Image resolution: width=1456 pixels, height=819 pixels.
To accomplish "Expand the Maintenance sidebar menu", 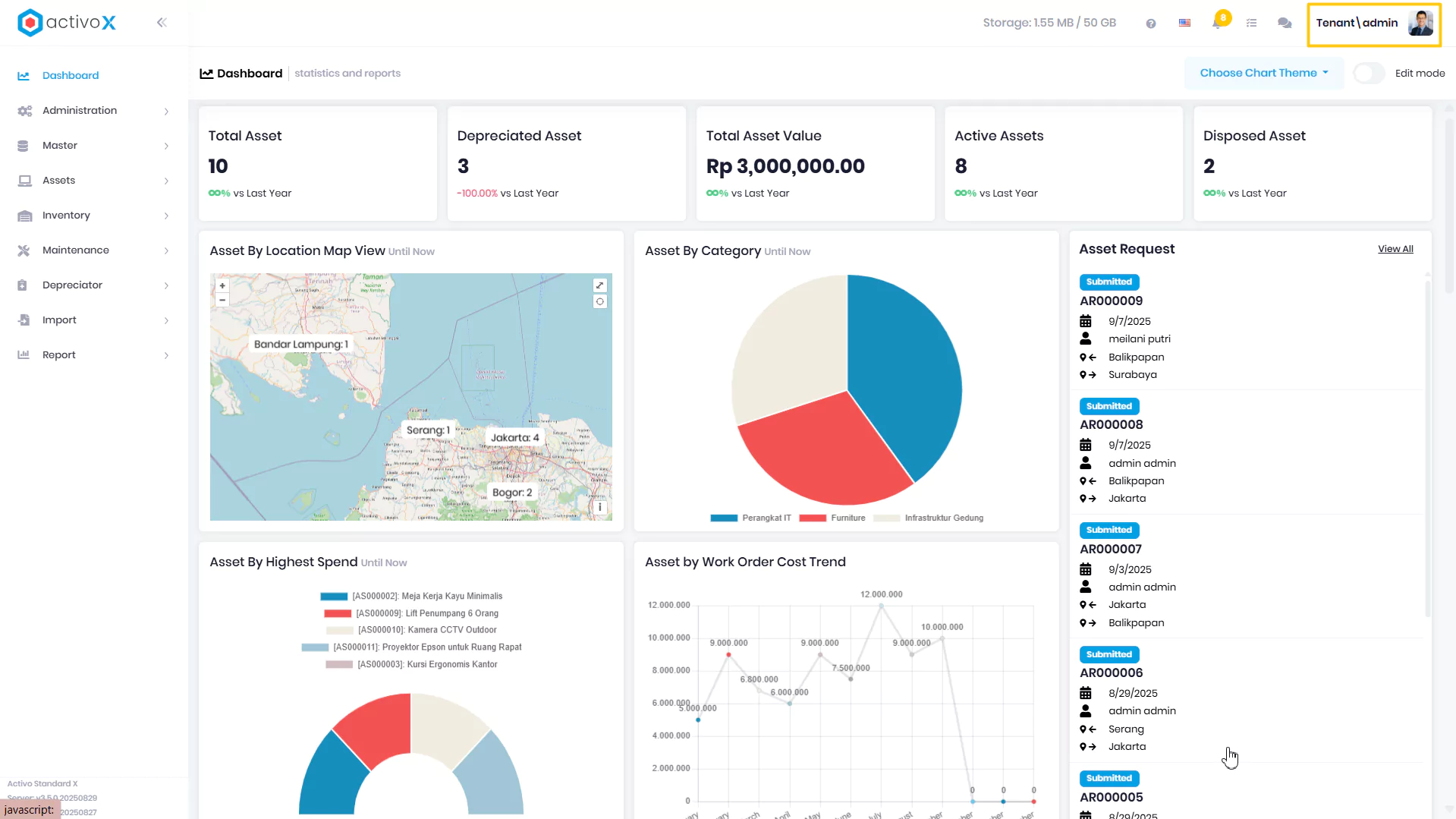I will click(x=93, y=250).
